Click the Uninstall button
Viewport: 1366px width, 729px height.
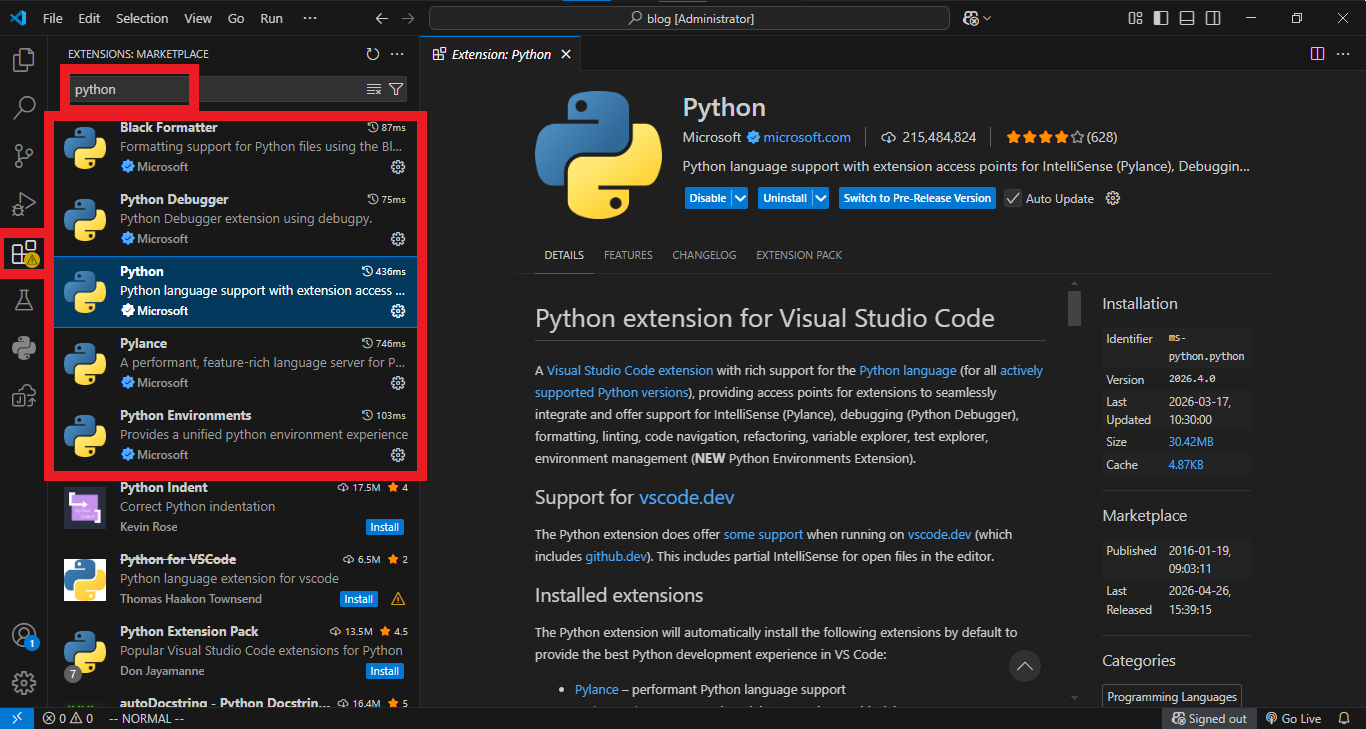(x=785, y=198)
